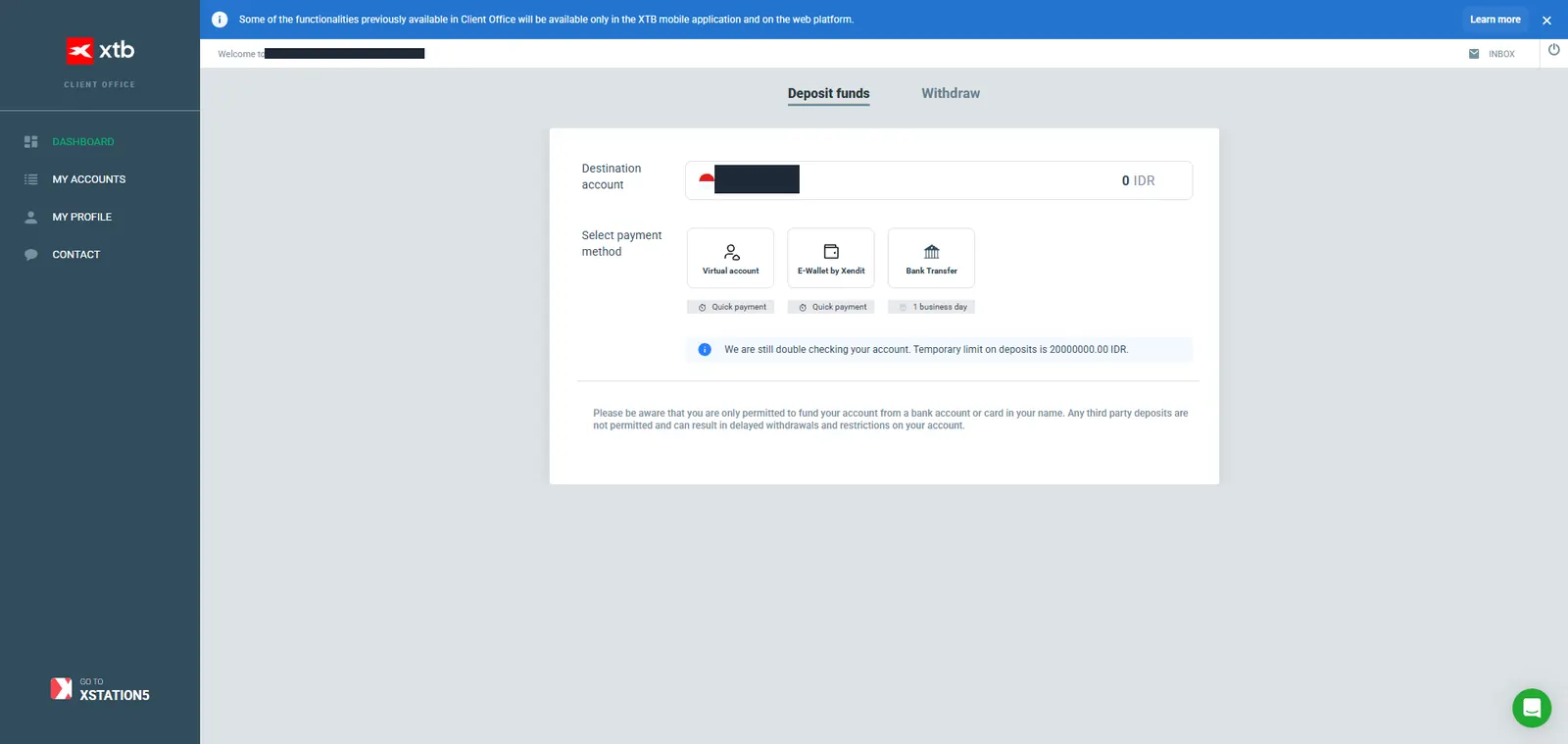
Task: Switch to the Withdraw tab
Action: (951, 94)
